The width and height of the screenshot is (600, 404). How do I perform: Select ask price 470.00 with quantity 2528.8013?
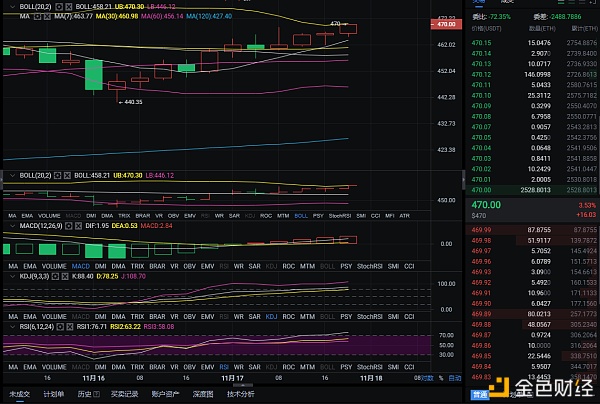(x=533, y=190)
